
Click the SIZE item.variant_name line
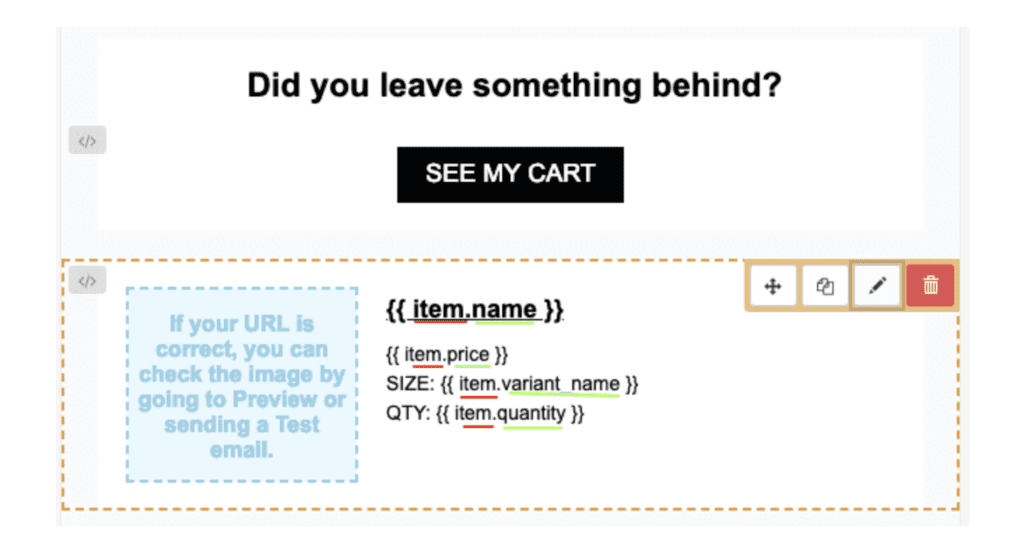pos(512,384)
